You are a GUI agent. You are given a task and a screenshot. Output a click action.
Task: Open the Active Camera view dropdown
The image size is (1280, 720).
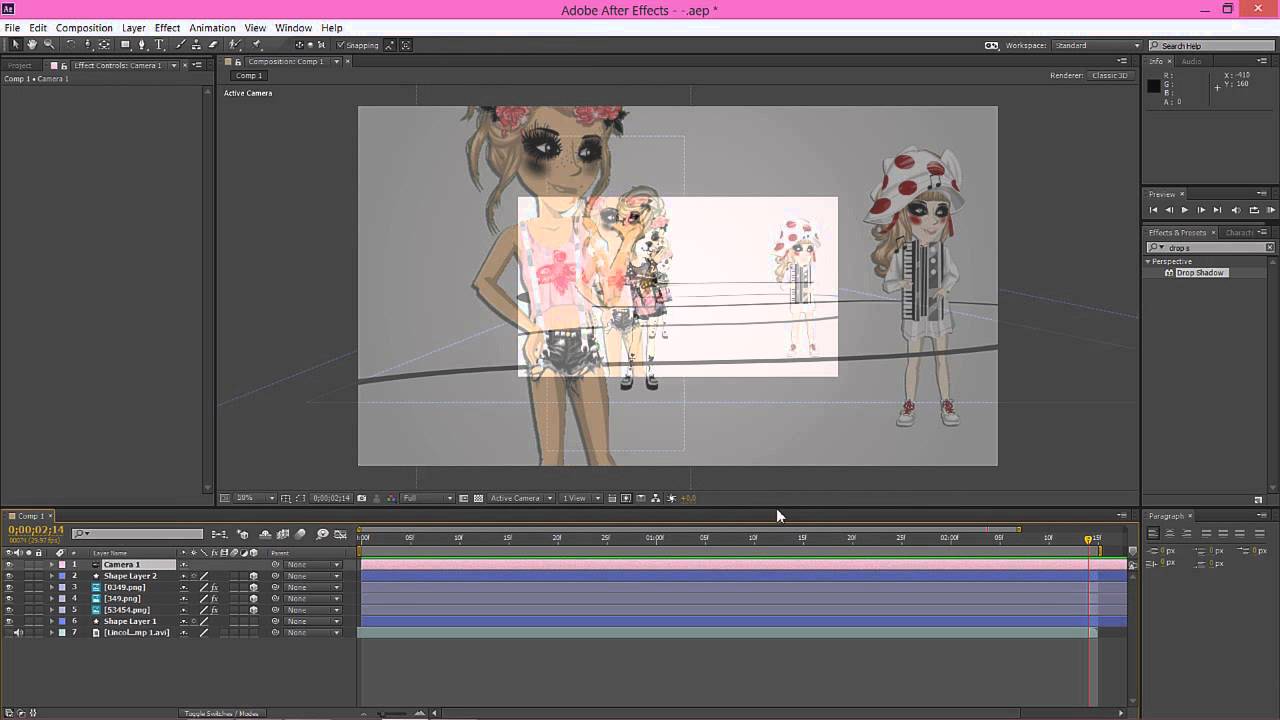pos(521,498)
